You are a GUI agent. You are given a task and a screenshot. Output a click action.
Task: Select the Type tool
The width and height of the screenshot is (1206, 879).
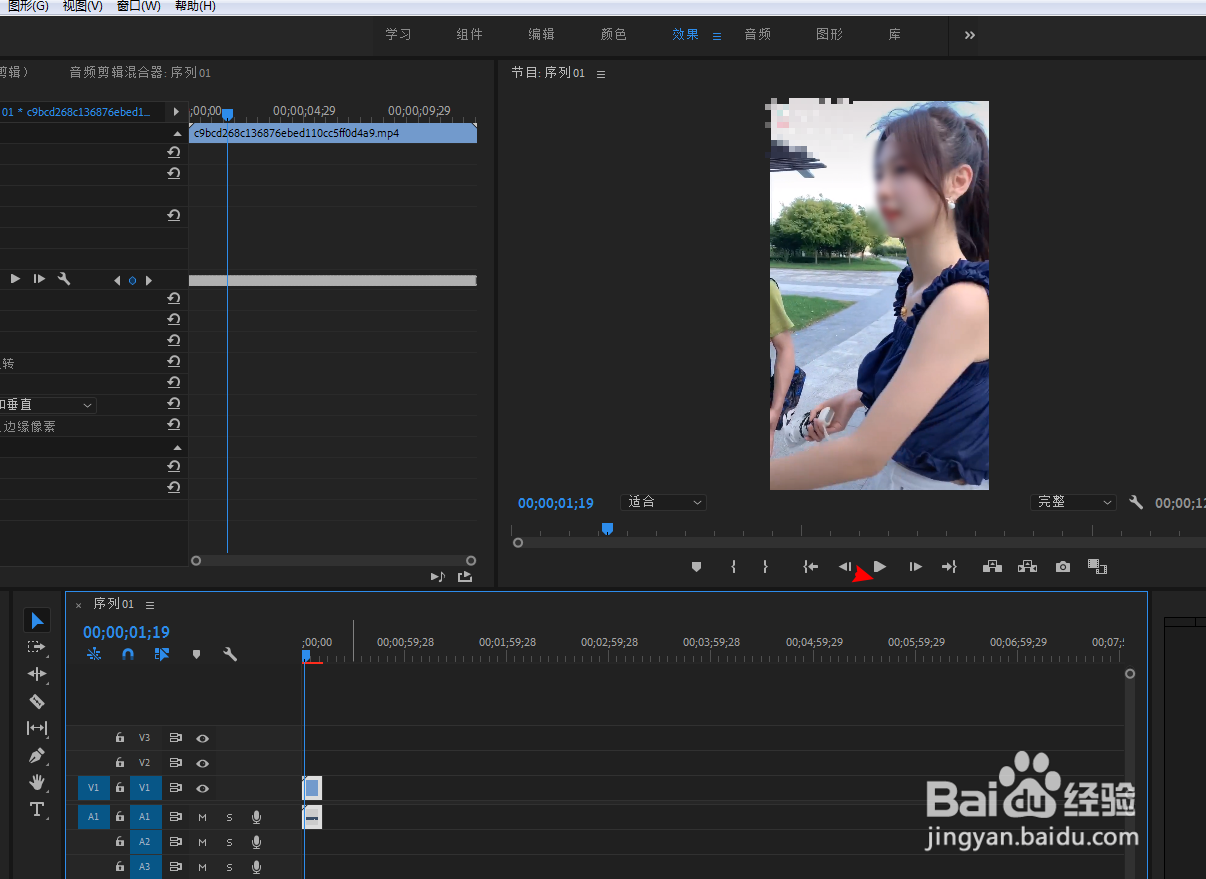pyautogui.click(x=37, y=809)
